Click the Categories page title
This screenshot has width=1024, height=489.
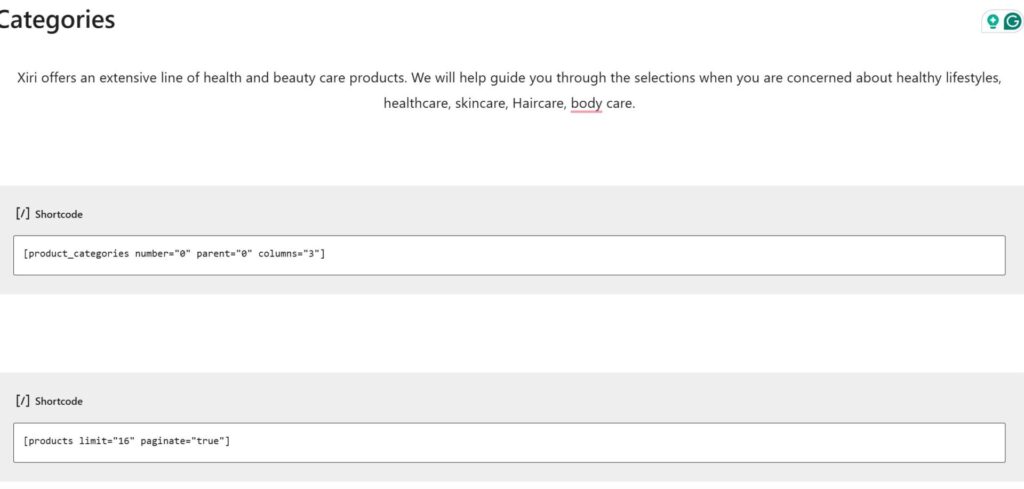click(x=56, y=19)
